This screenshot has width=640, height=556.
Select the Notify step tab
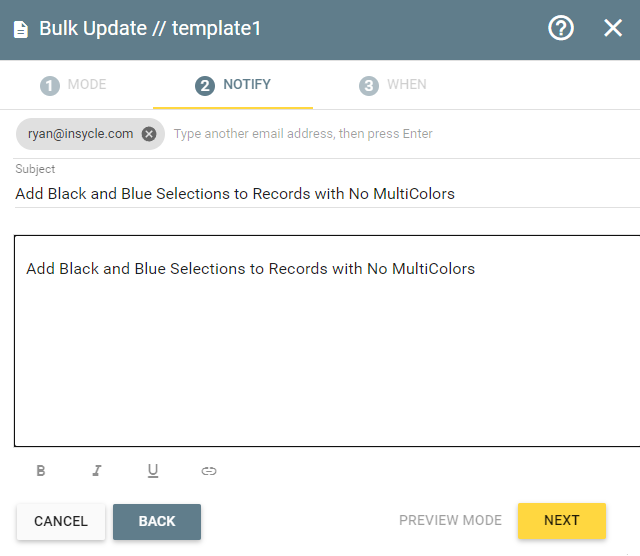pyautogui.click(x=233, y=85)
